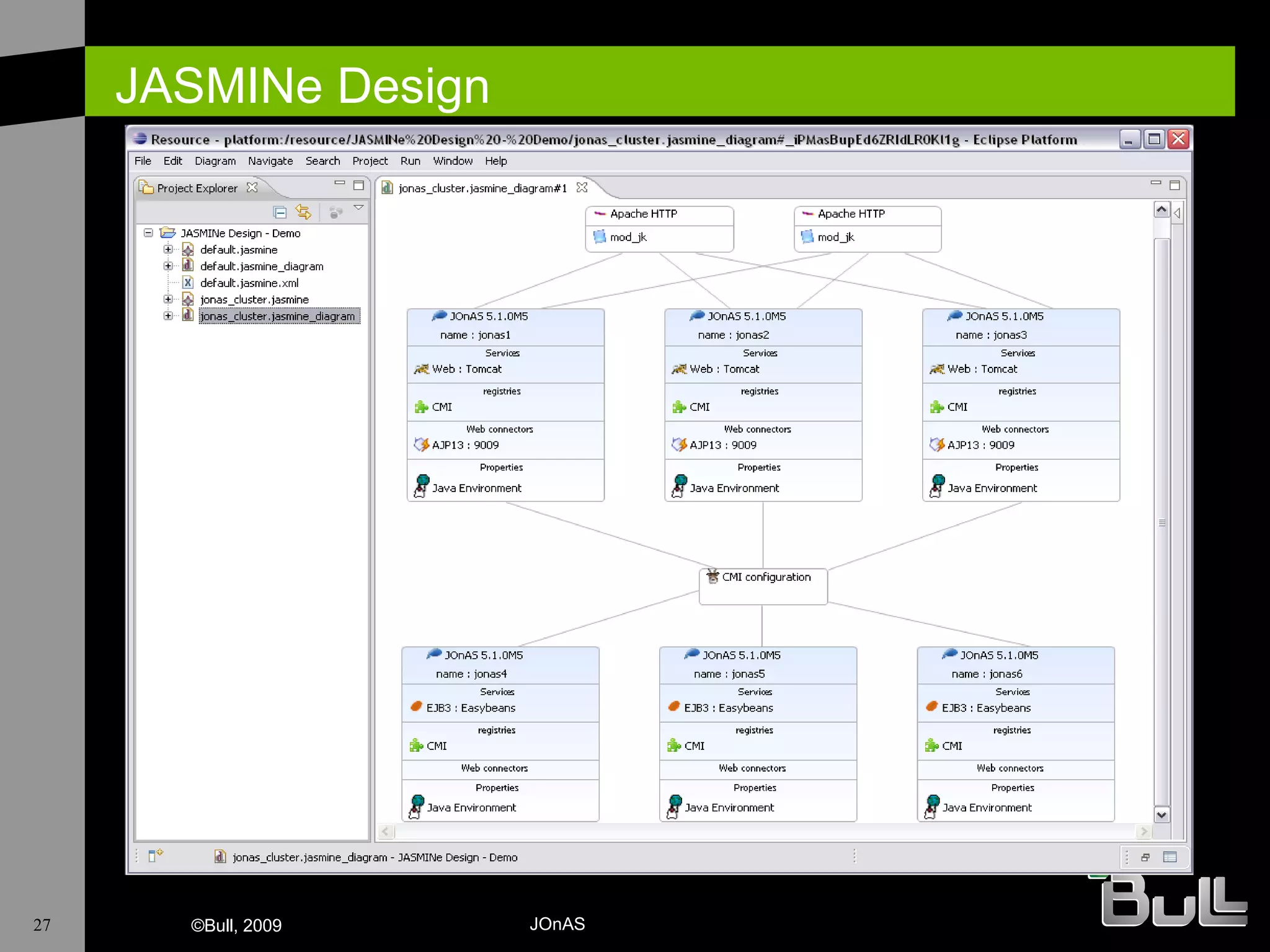Click the CMI configuration node icon
The height and width of the screenshot is (952, 1270).
point(713,576)
